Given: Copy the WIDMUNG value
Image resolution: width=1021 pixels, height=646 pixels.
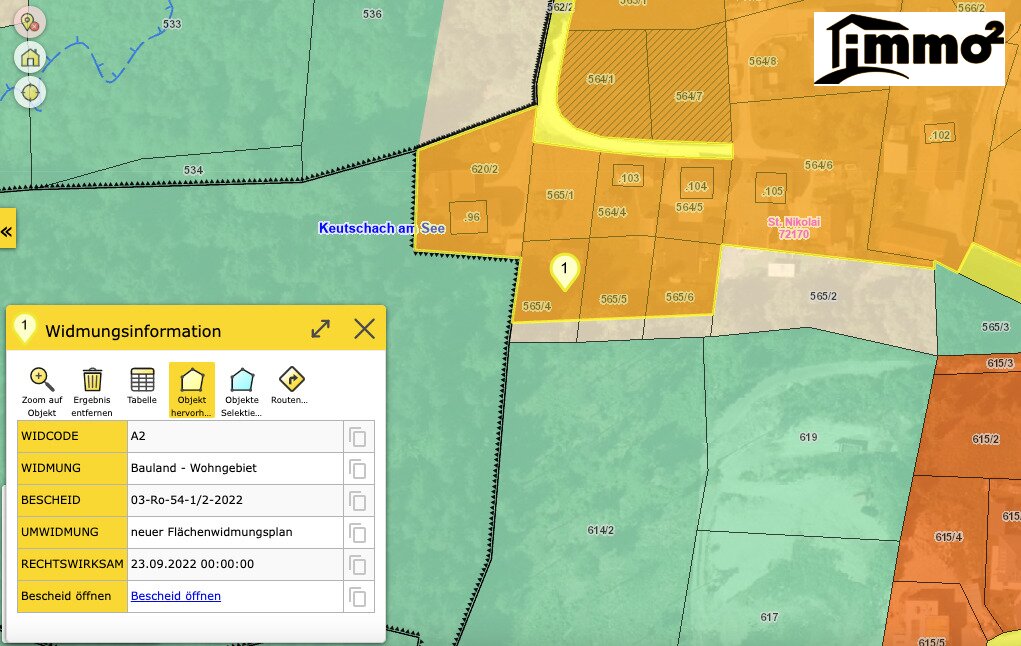Looking at the screenshot, I should click(x=358, y=469).
